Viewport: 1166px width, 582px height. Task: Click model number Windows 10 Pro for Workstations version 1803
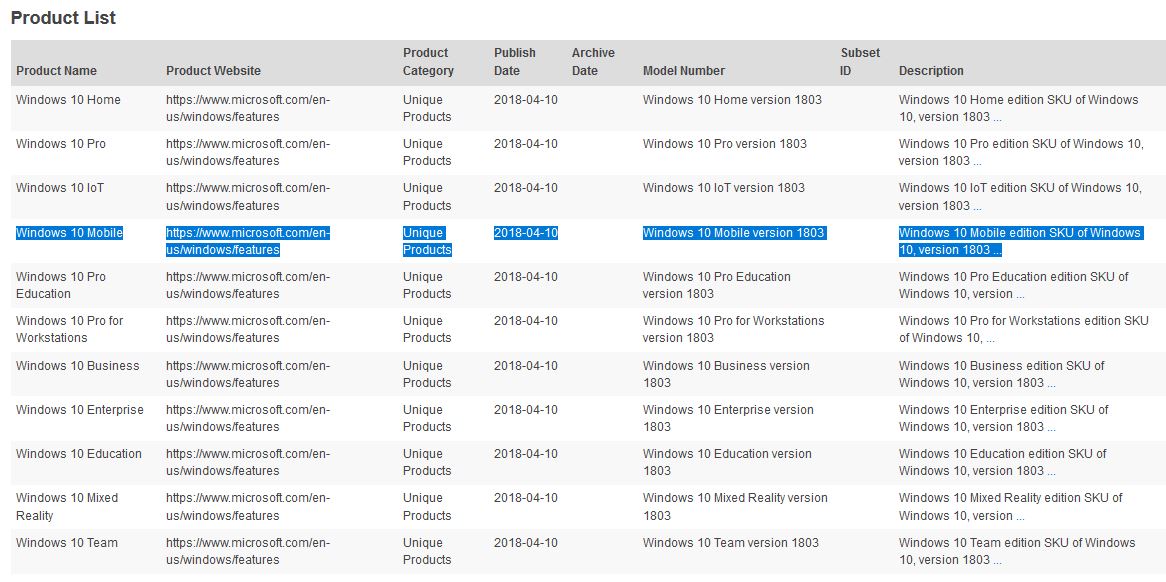[734, 329]
